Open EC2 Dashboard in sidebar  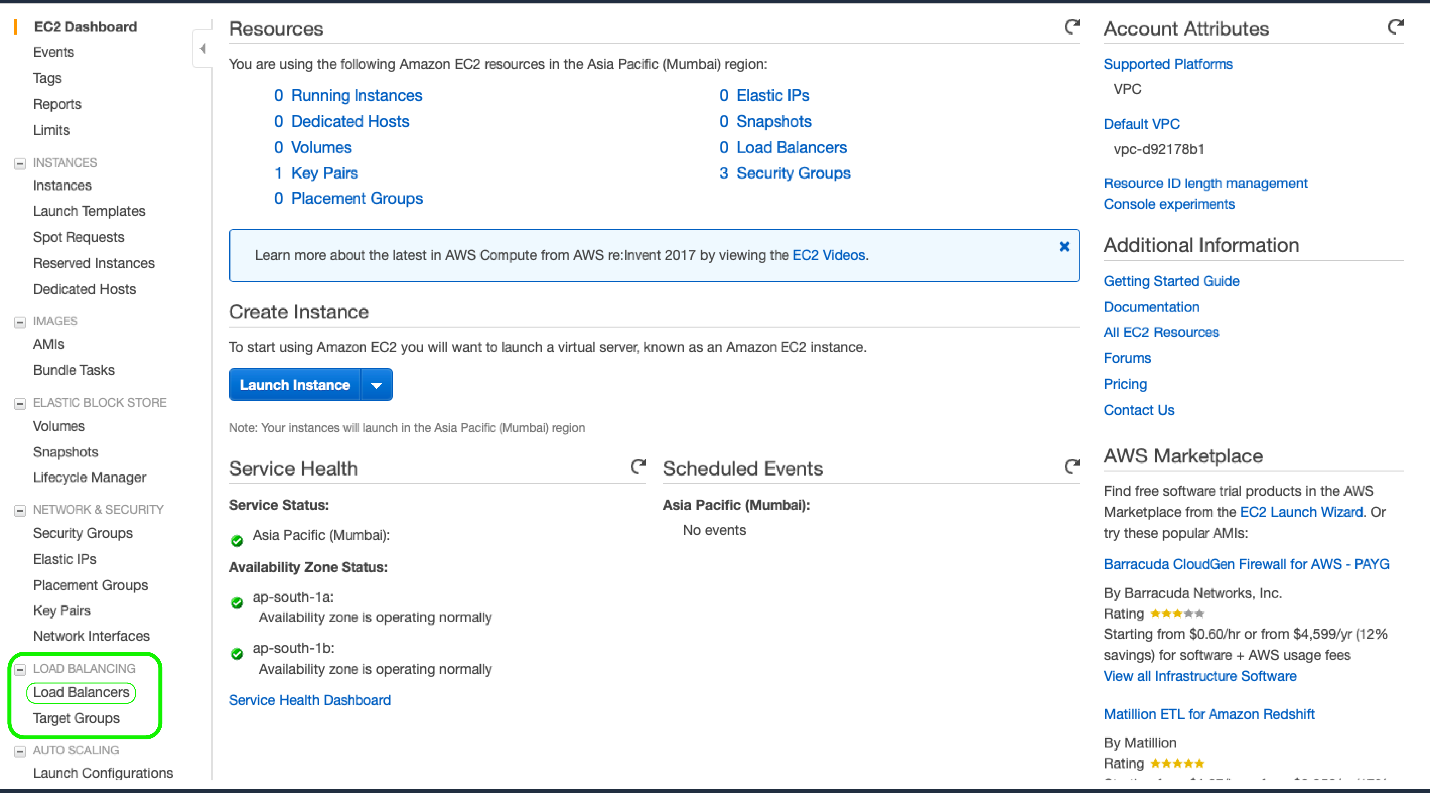[85, 27]
